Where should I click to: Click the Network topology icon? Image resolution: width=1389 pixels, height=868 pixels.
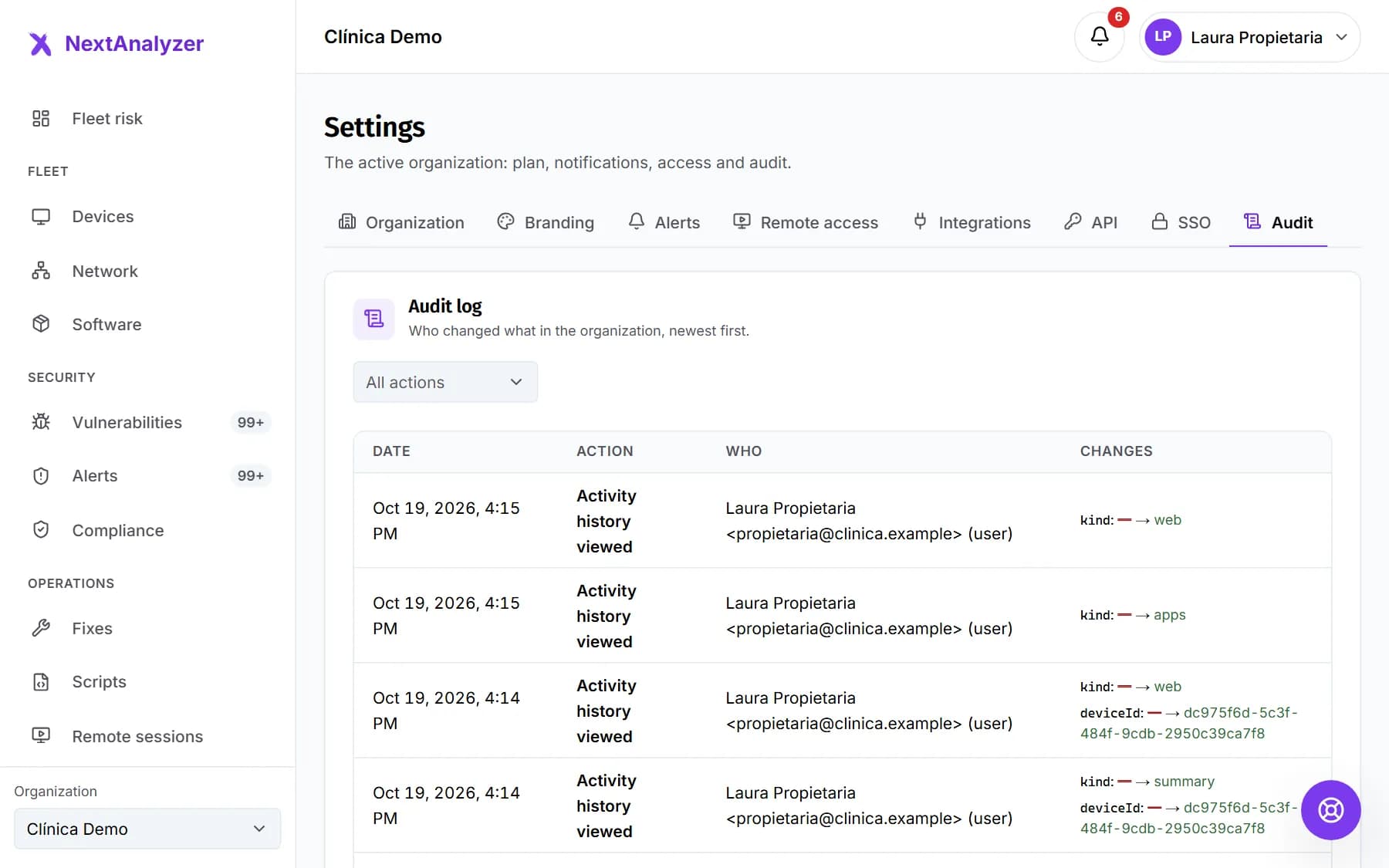pyautogui.click(x=41, y=271)
